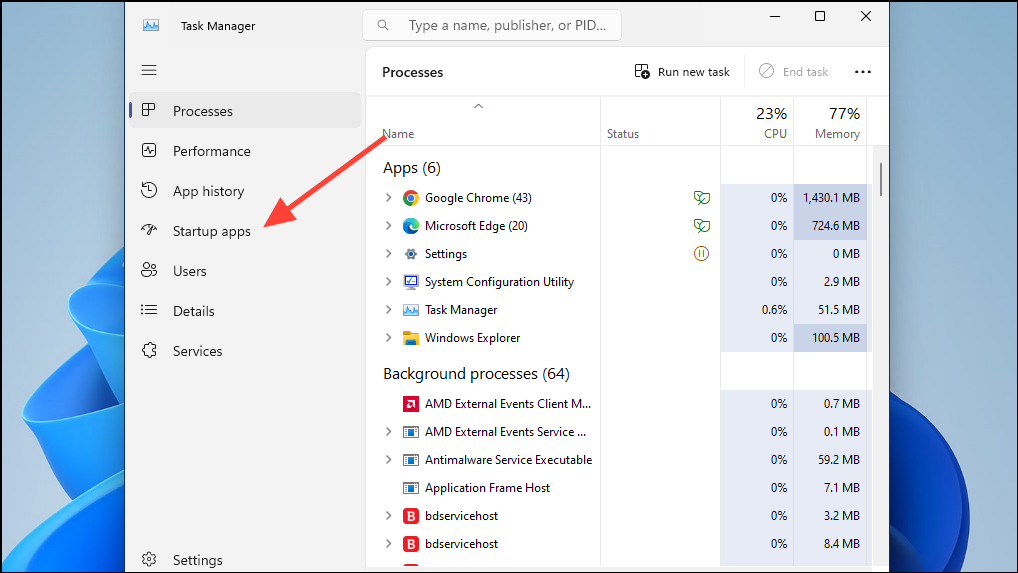Click the Settings gear icon in sidebar
Viewport: 1018px width, 573px height.
click(x=149, y=559)
